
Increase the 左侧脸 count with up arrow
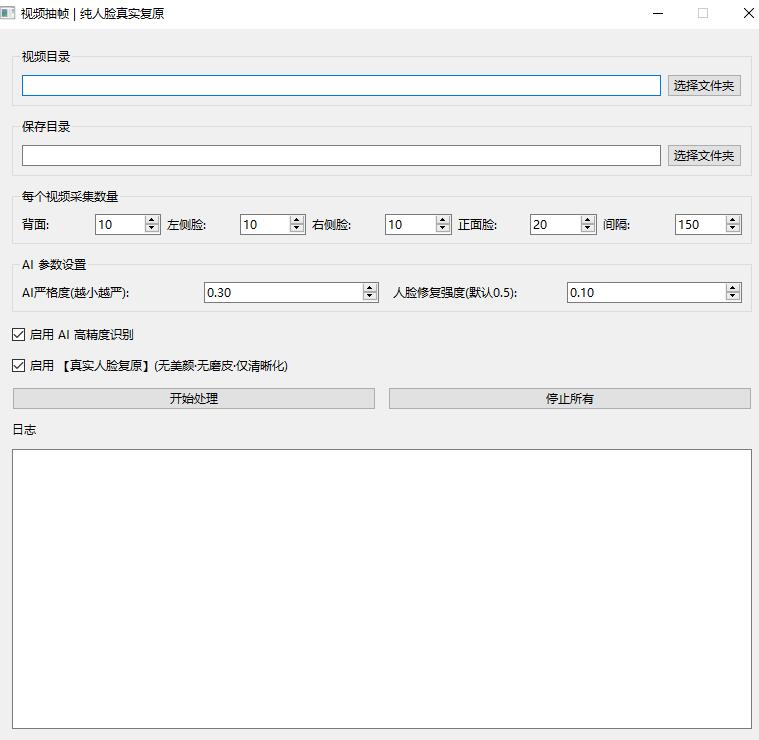click(x=297, y=220)
